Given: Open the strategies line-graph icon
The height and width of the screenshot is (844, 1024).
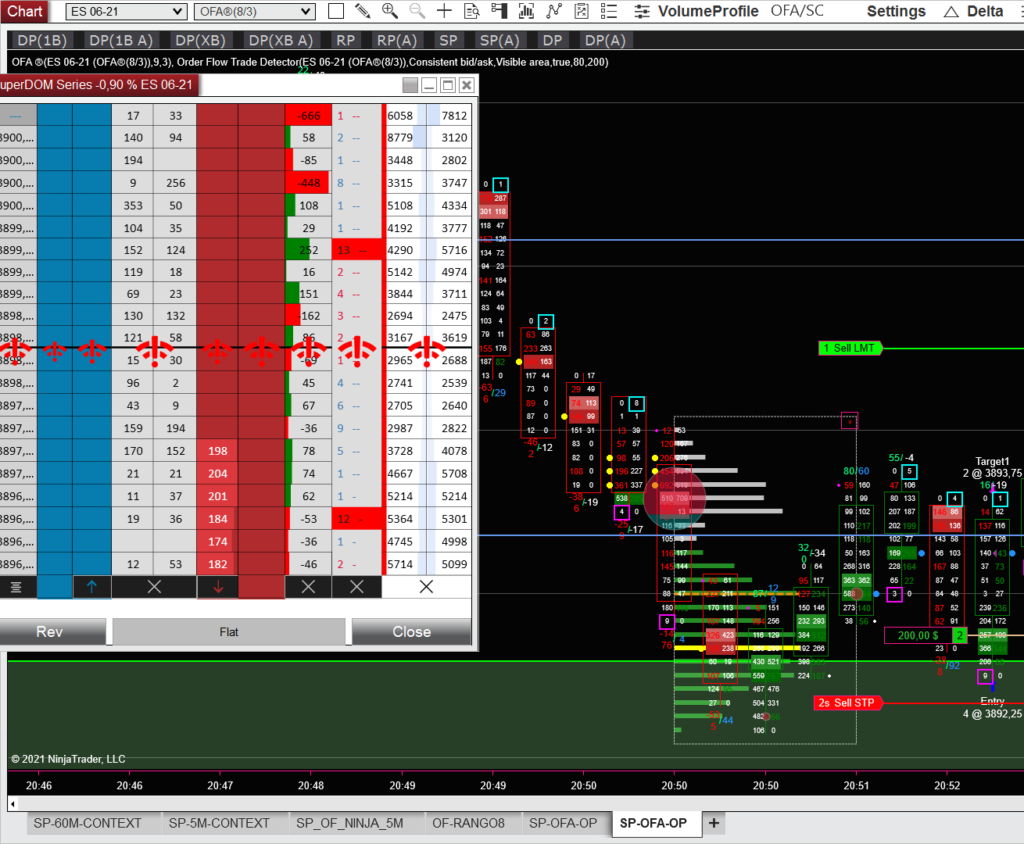Looking at the screenshot, I should [554, 11].
